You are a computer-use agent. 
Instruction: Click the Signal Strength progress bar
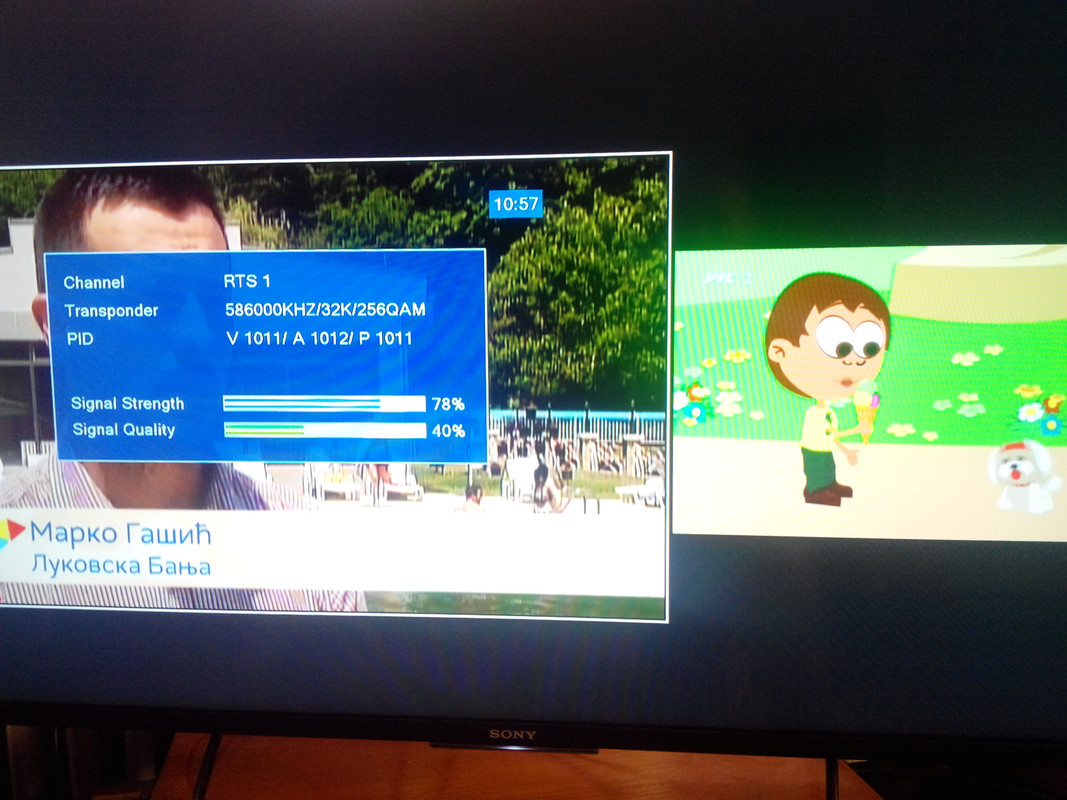tap(324, 403)
